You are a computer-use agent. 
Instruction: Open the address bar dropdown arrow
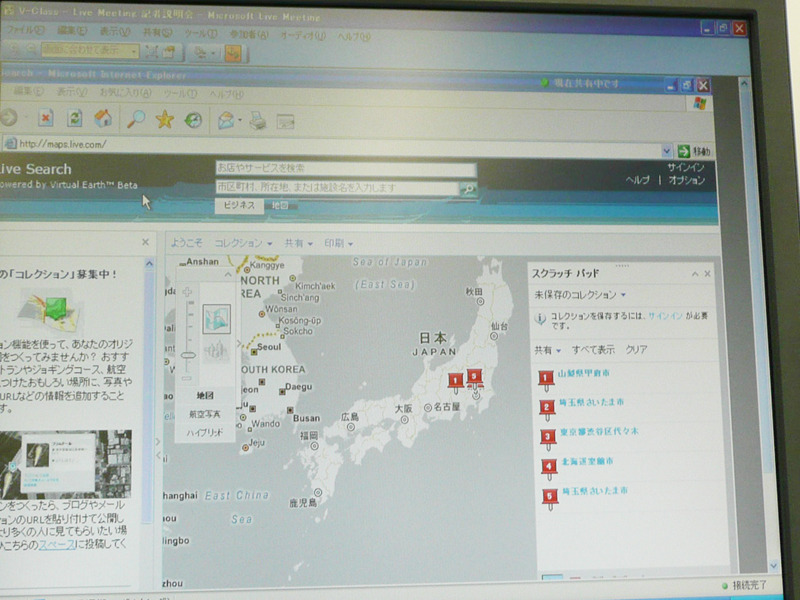click(666, 151)
